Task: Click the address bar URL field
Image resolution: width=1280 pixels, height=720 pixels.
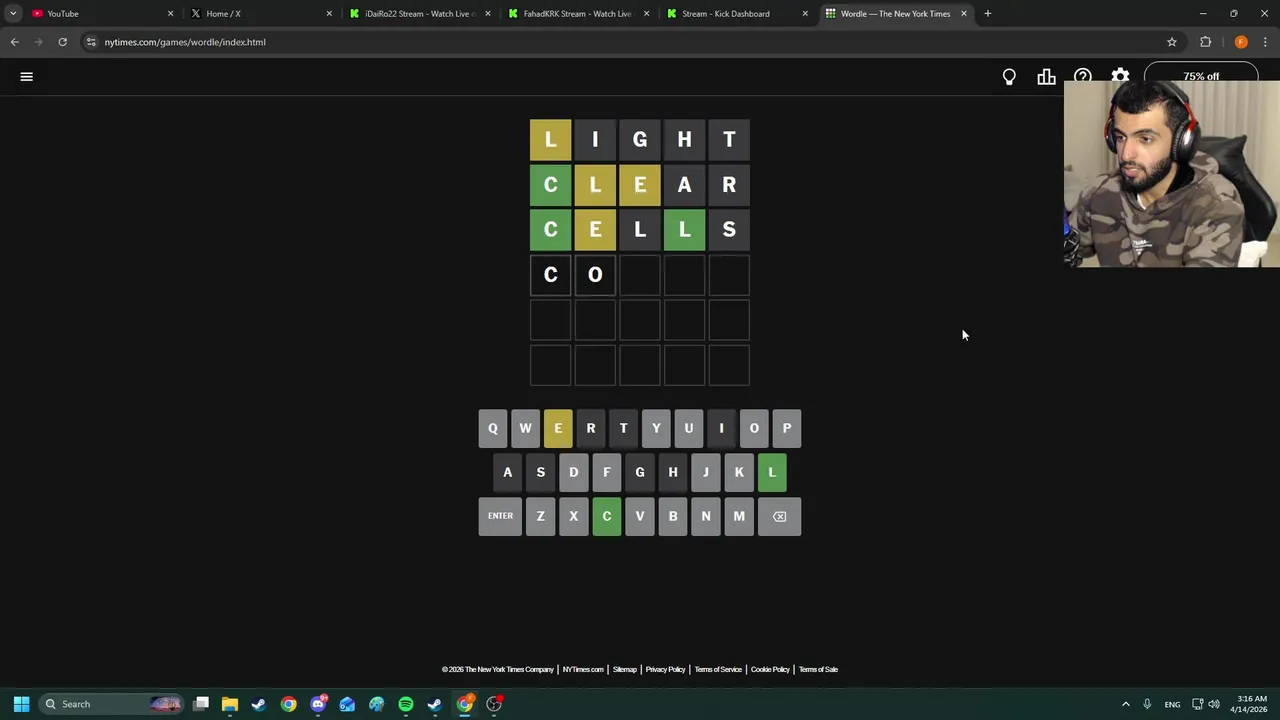Action: [x=630, y=42]
